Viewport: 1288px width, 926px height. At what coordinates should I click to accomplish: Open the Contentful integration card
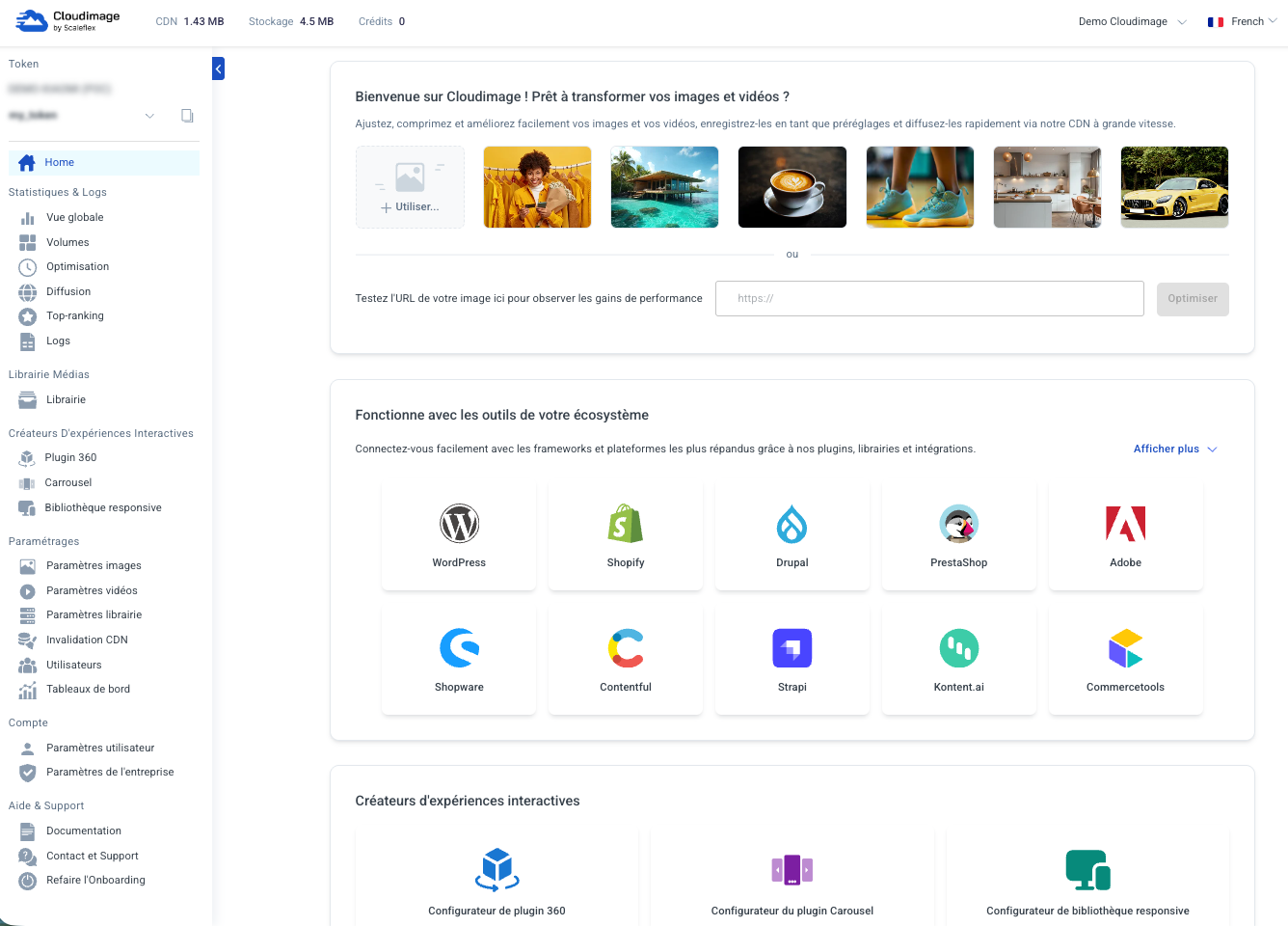tap(626, 661)
